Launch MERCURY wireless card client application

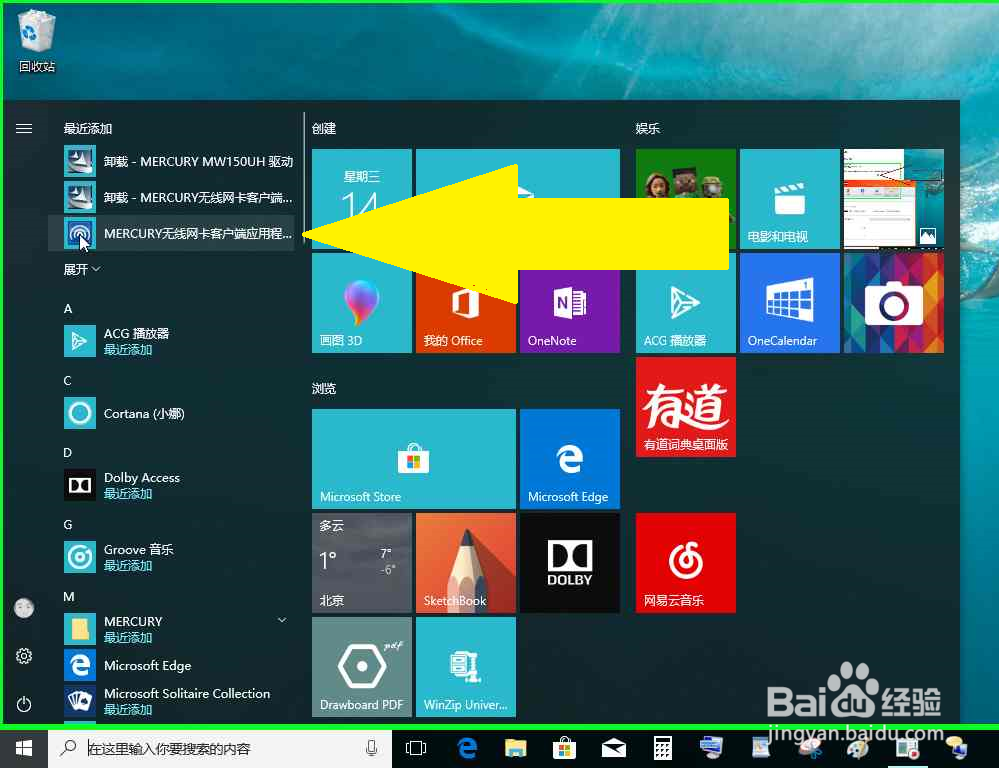(172, 233)
